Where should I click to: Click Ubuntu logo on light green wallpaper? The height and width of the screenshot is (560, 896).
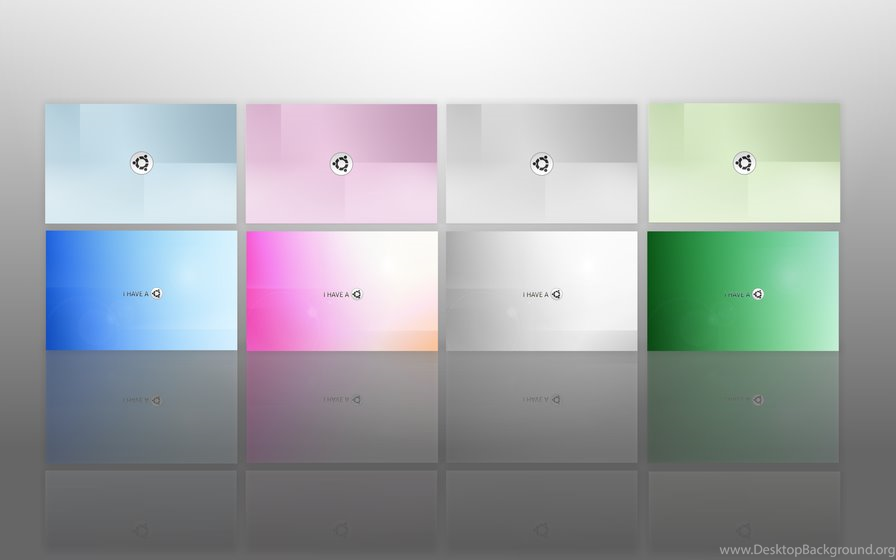coord(744,163)
